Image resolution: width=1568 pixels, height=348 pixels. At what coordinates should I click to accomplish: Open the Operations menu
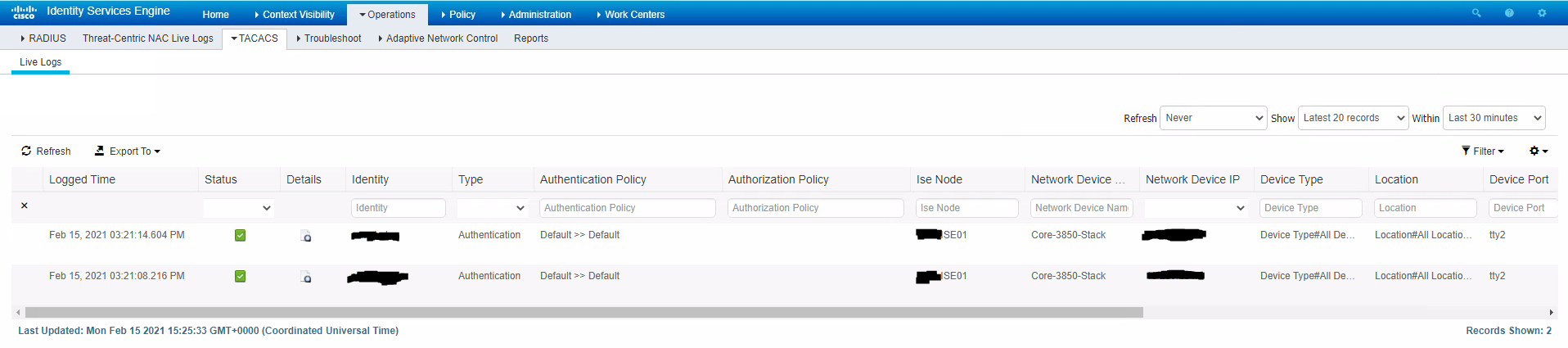(387, 15)
